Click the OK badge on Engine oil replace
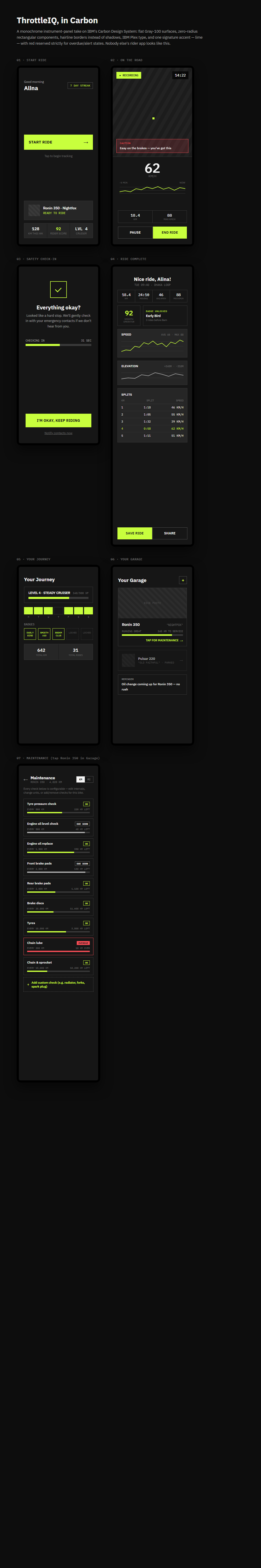 tap(86, 844)
